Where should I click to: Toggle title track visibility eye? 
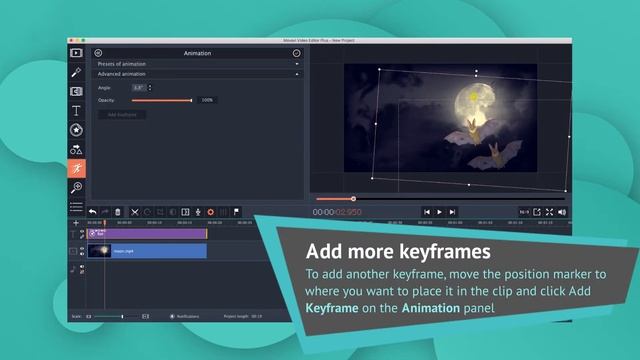pos(82,231)
